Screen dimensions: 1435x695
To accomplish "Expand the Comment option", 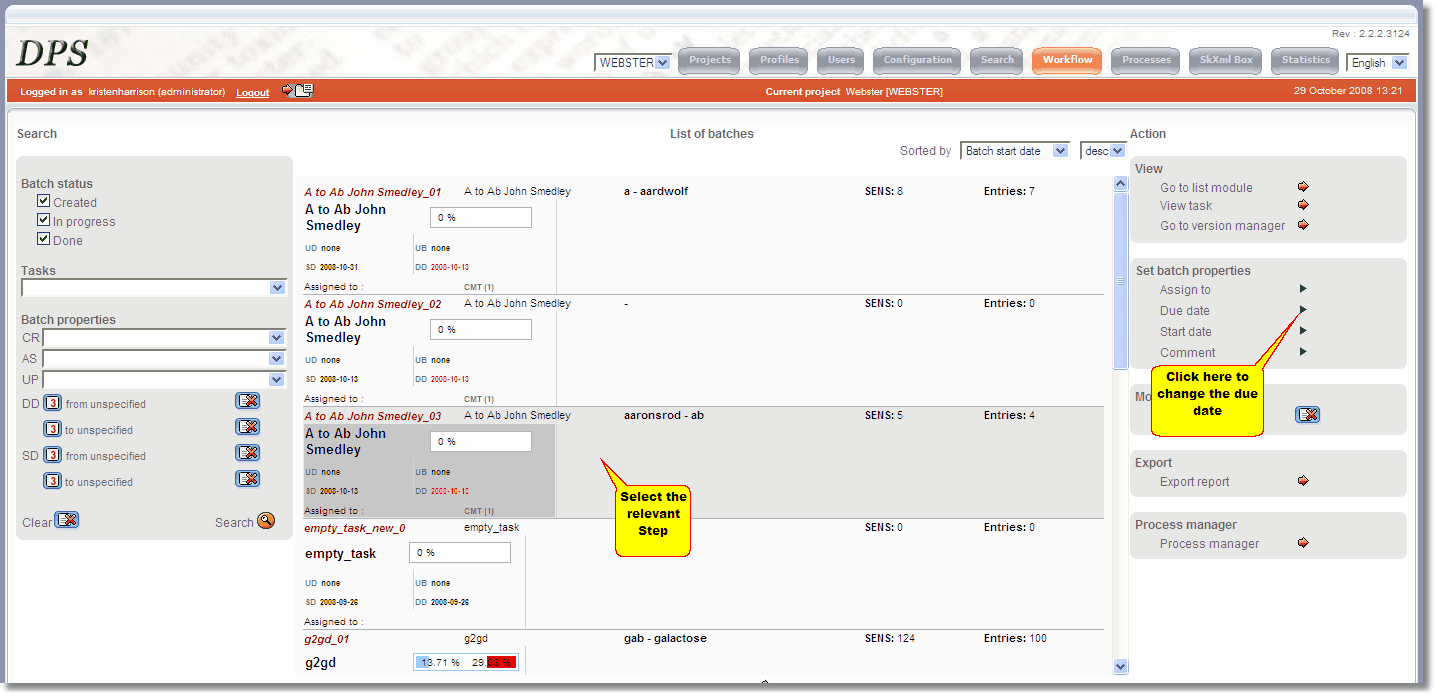I will (1303, 352).
